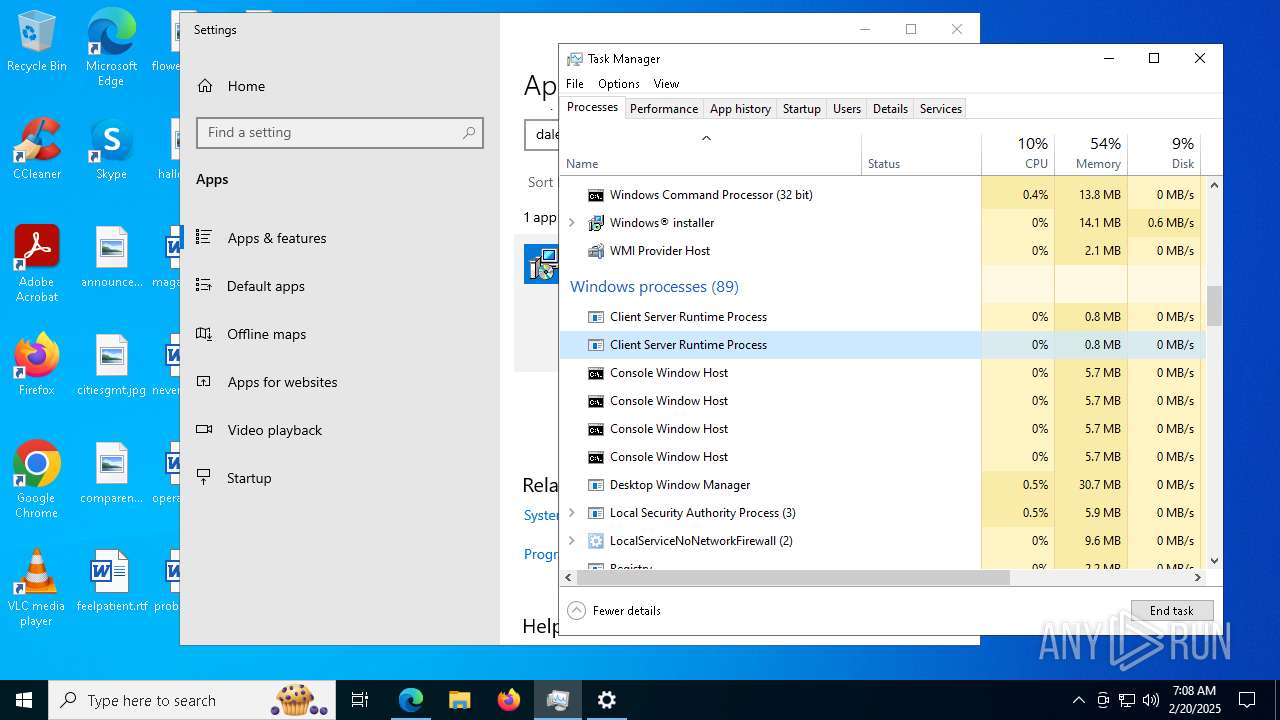
Task: Click the End task button
Action: [1172, 611]
